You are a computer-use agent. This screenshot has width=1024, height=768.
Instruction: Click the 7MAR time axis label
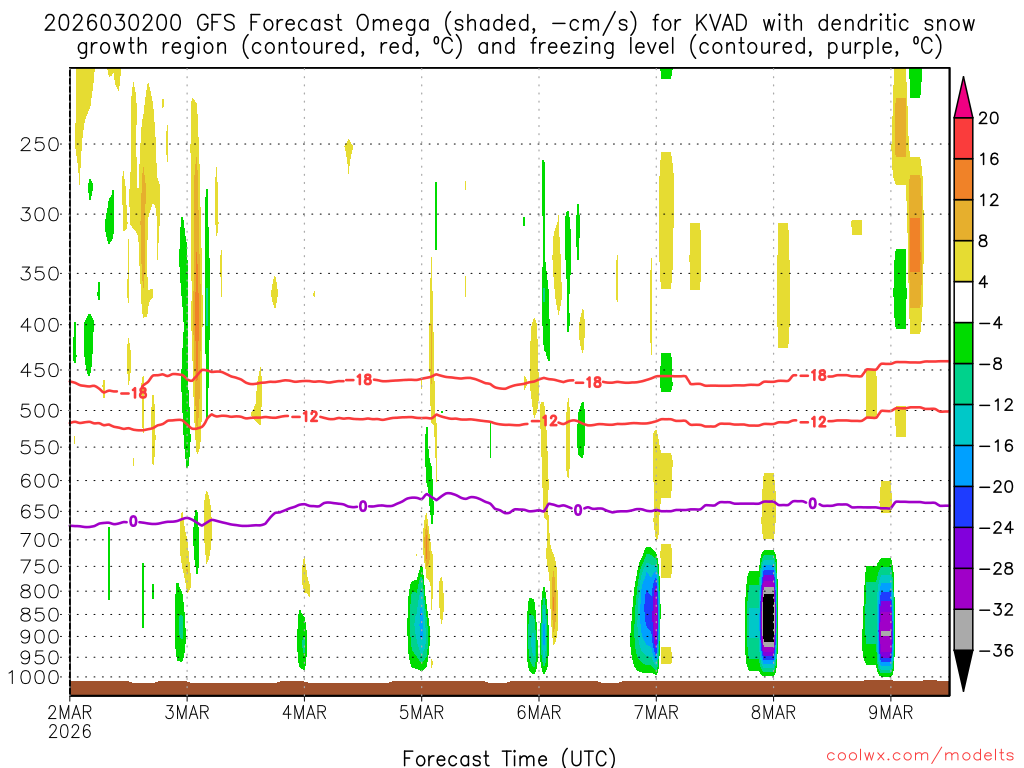656,712
